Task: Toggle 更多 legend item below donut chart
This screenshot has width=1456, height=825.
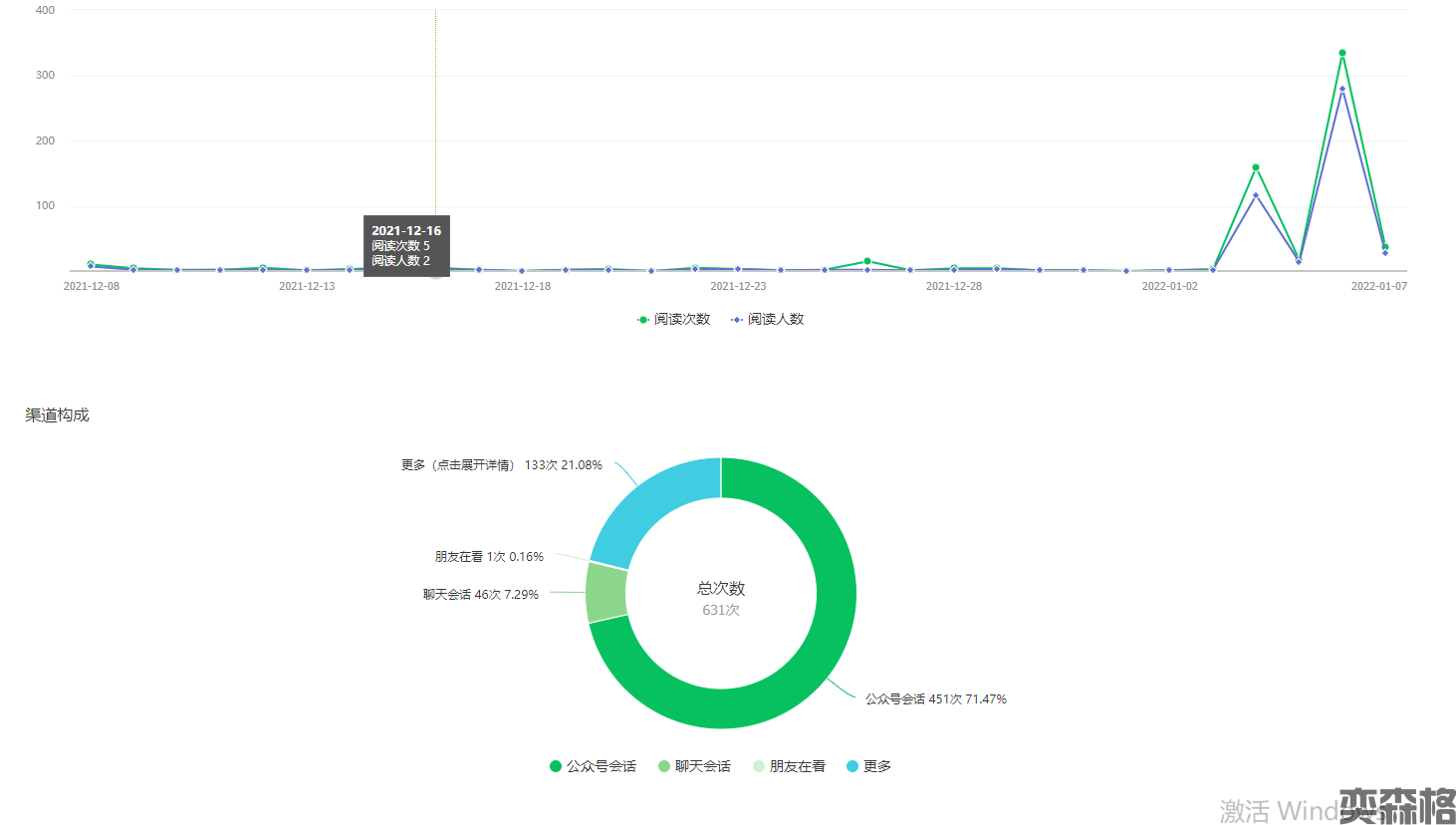Action: tap(868, 766)
